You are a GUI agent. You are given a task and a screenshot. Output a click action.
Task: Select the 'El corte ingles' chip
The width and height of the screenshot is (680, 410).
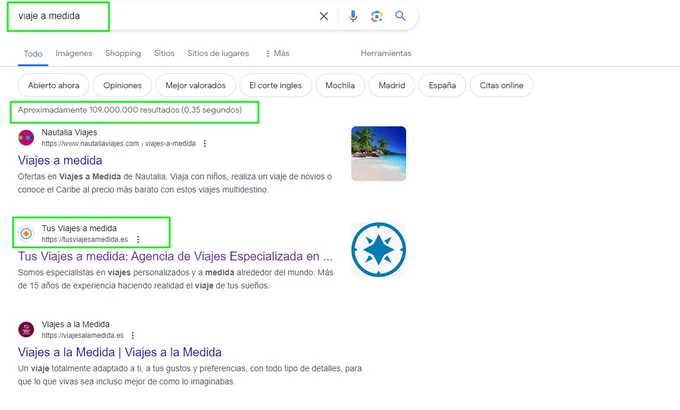point(275,85)
